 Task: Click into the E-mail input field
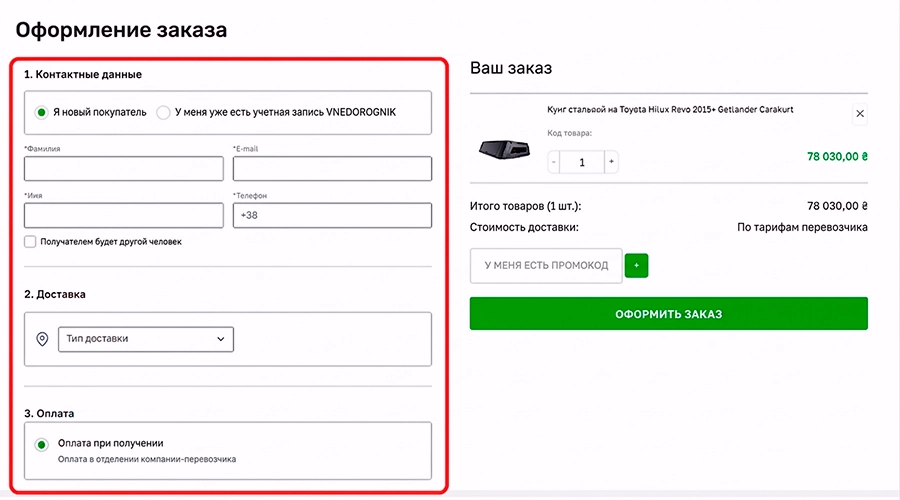point(332,168)
